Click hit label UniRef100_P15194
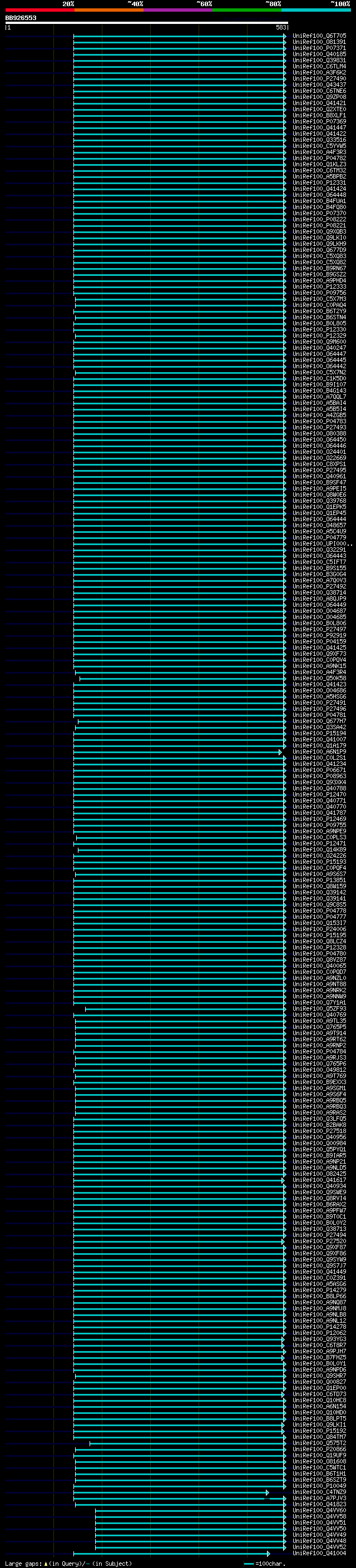This screenshot has width=356, height=1568. coord(319,734)
